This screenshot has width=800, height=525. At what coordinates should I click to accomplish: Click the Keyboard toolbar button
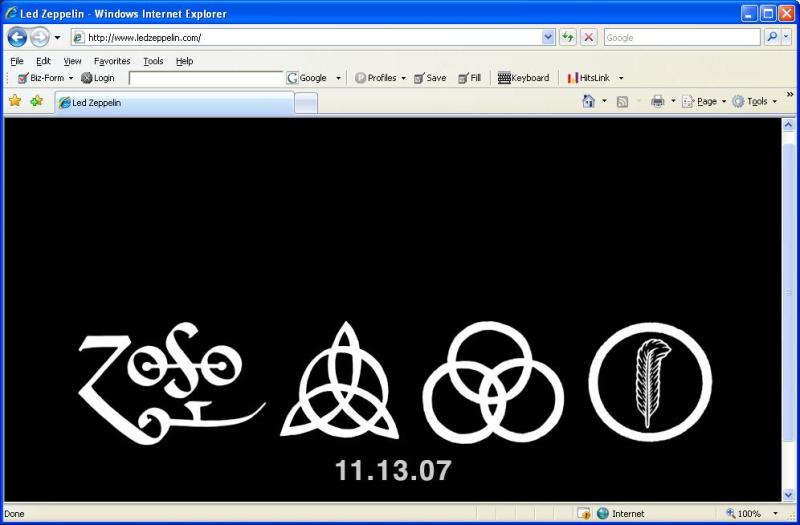(x=523, y=78)
